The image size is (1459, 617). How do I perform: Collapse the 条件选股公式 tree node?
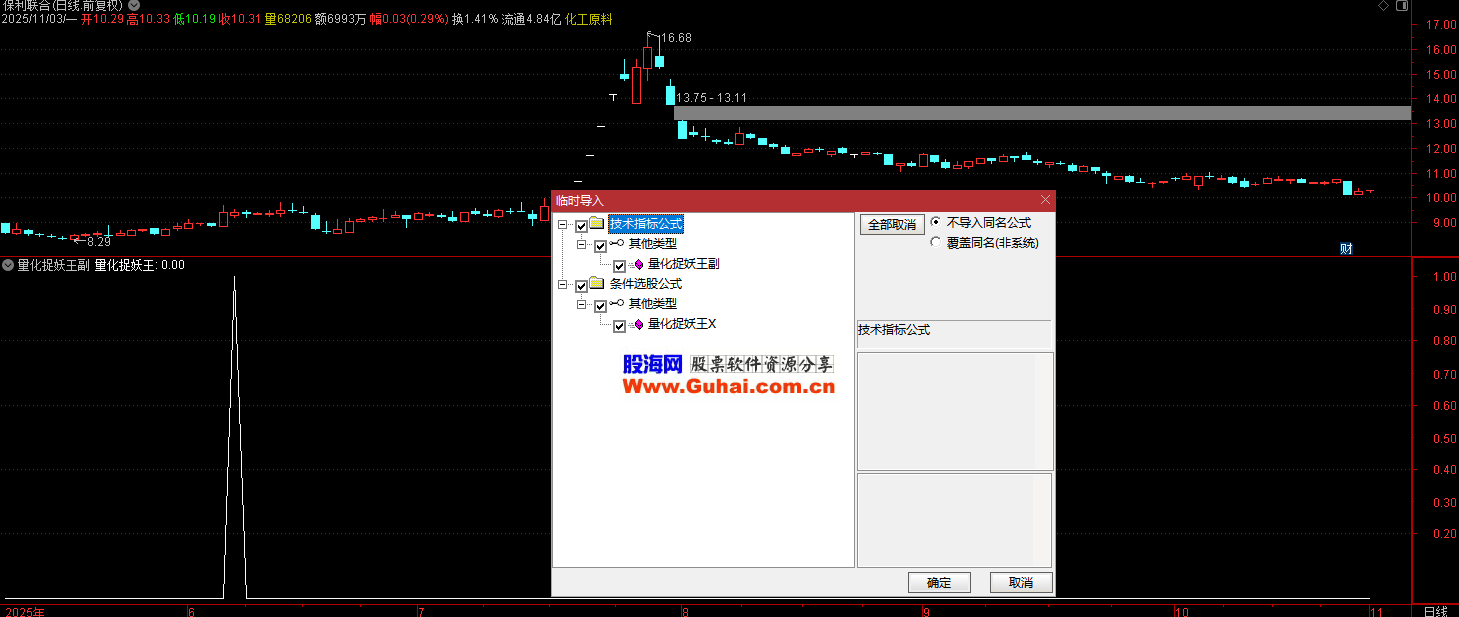click(x=563, y=285)
